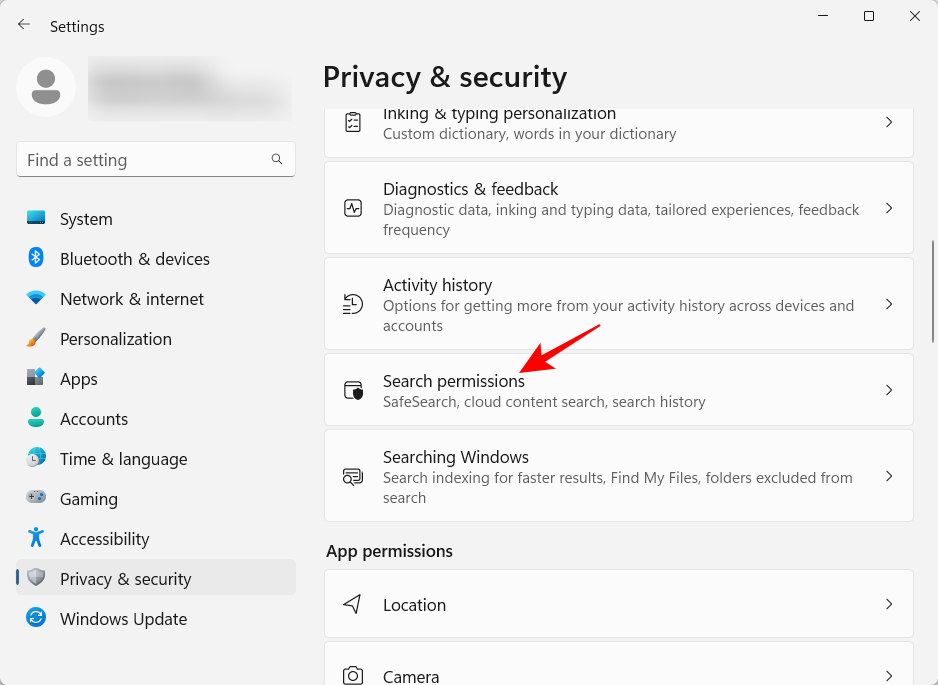Select the System icon in the sidebar
The image size is (938, 685).
click(x=34, y=219)
